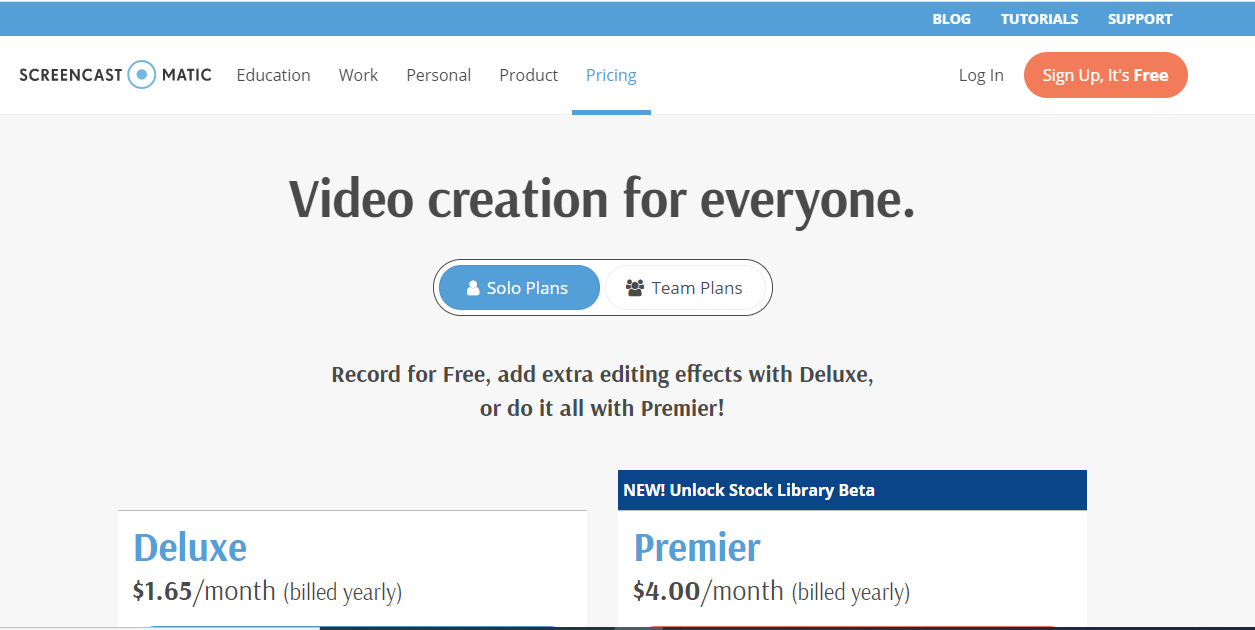This screenshot has height=630, width=1255.
Task: Click the Deluxe plan heading
Action: [x=190, y=547]
